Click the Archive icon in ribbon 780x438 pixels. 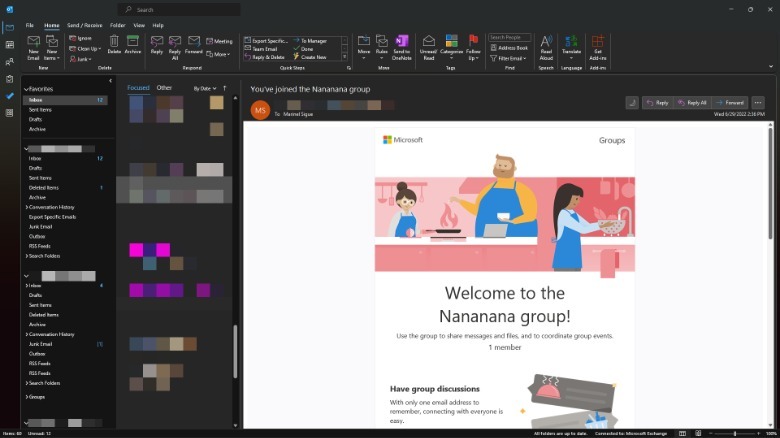click(132, 43)
